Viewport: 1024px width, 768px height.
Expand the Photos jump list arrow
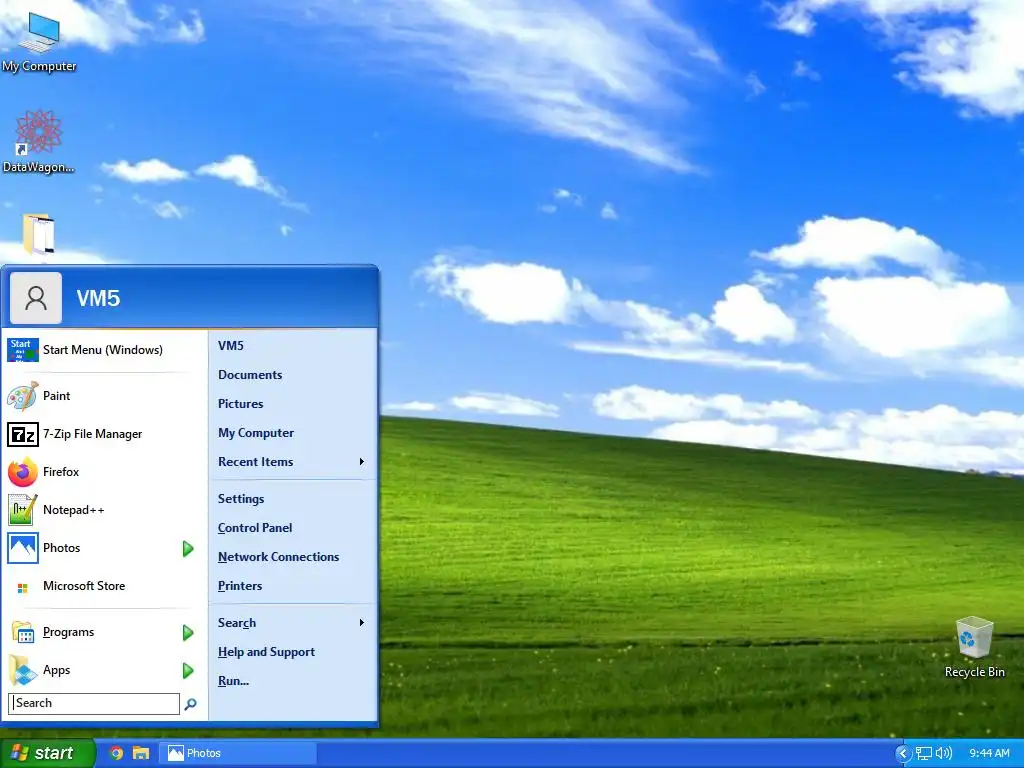point(188,549)
